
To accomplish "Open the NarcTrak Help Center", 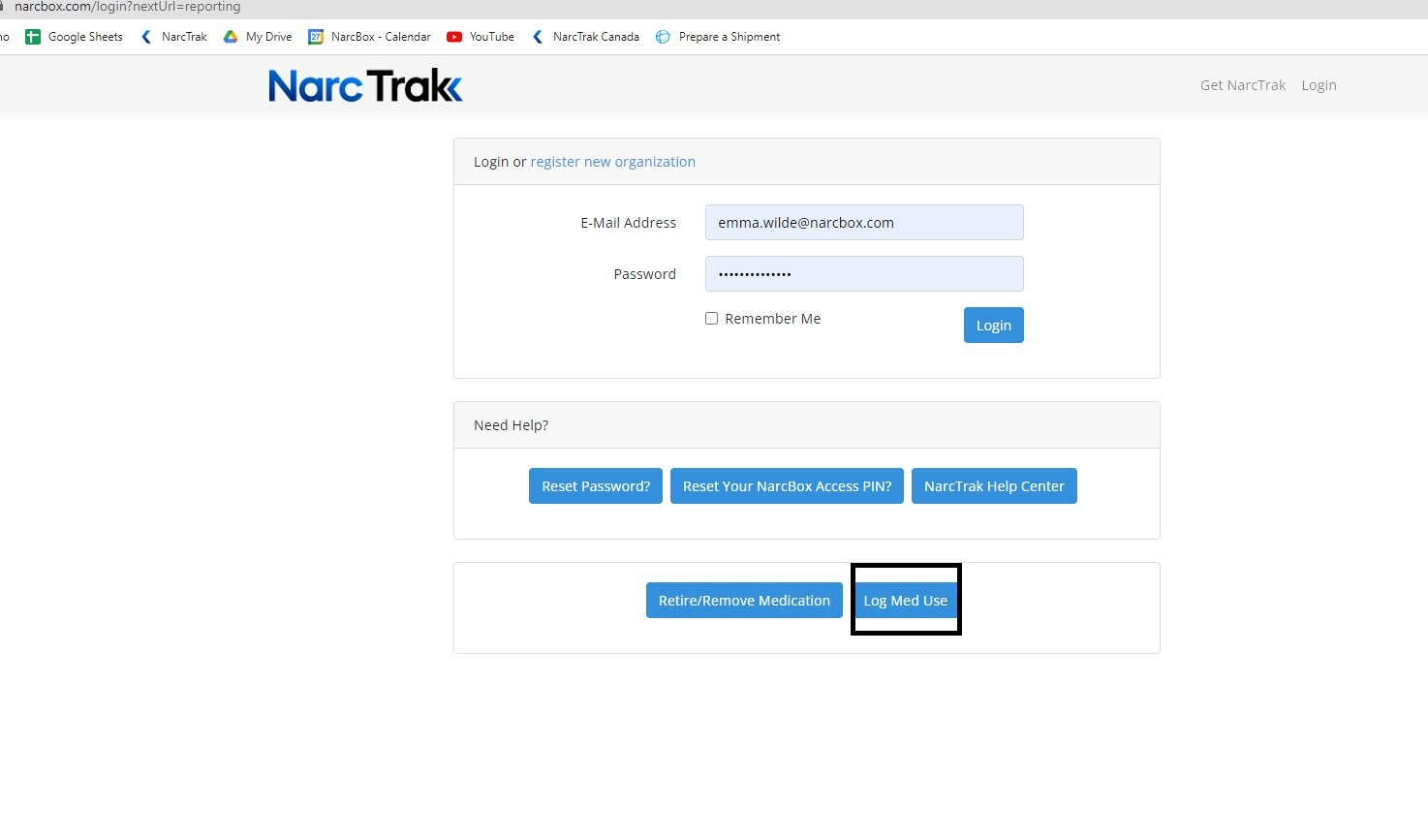I will [x=994, y=486].
